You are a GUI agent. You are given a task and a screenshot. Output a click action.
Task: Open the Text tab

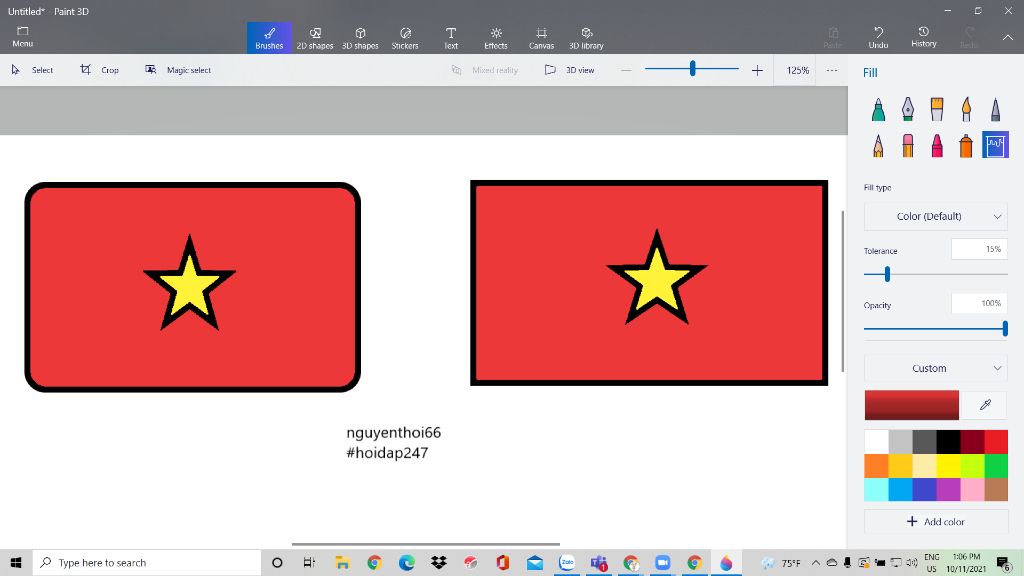click(x=451, y=37)
